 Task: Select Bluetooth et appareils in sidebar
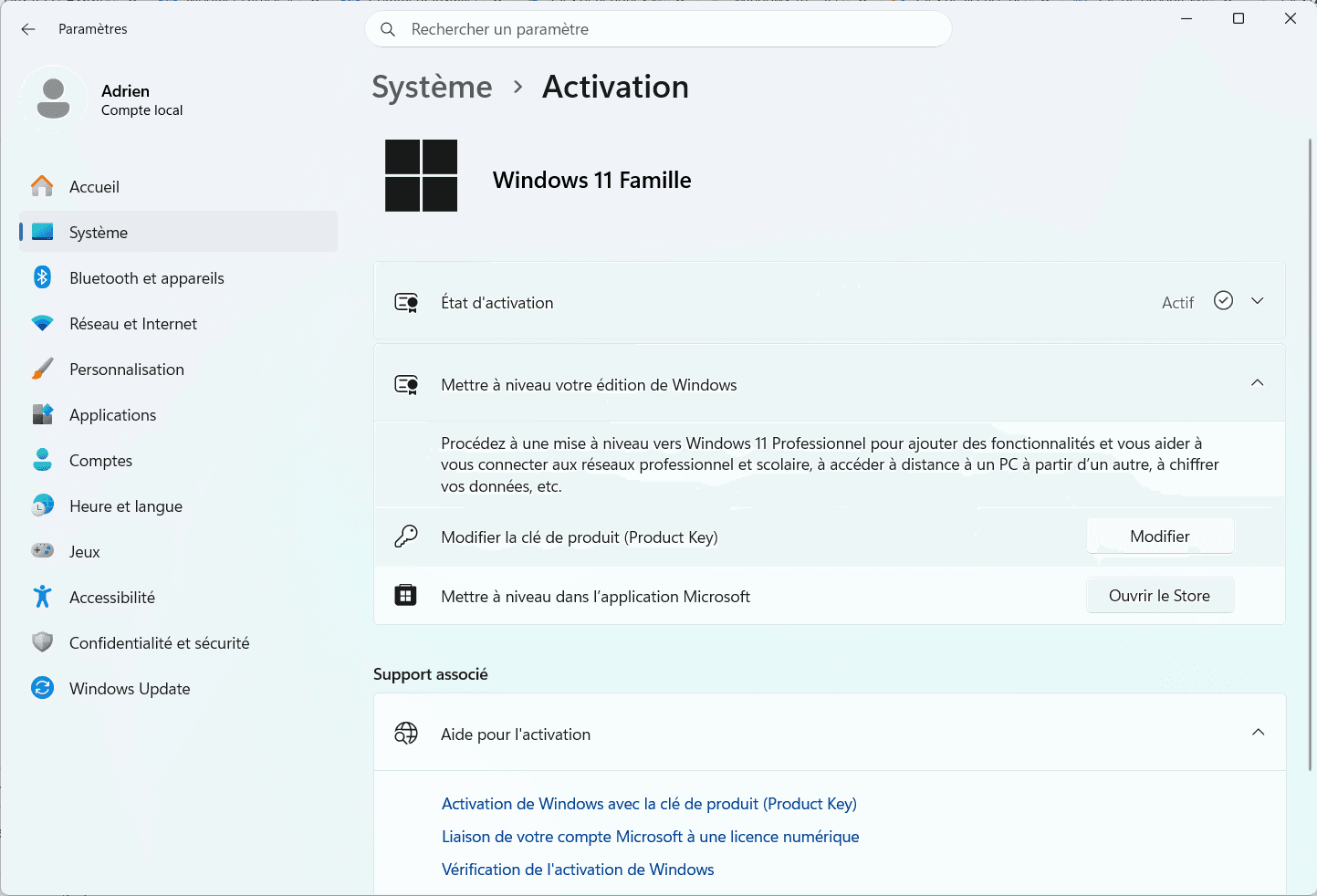coord(178,277)
